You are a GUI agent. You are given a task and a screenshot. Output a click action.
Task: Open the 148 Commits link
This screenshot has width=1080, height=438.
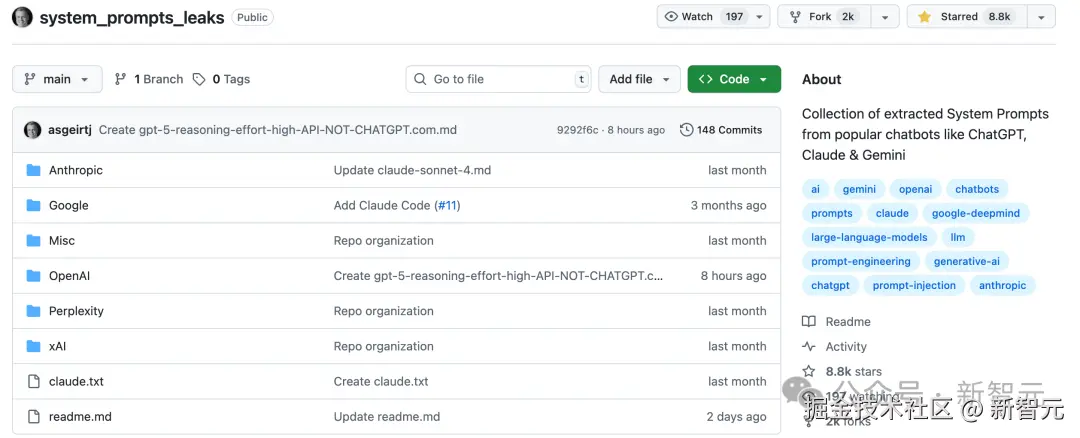coord(720,130)
